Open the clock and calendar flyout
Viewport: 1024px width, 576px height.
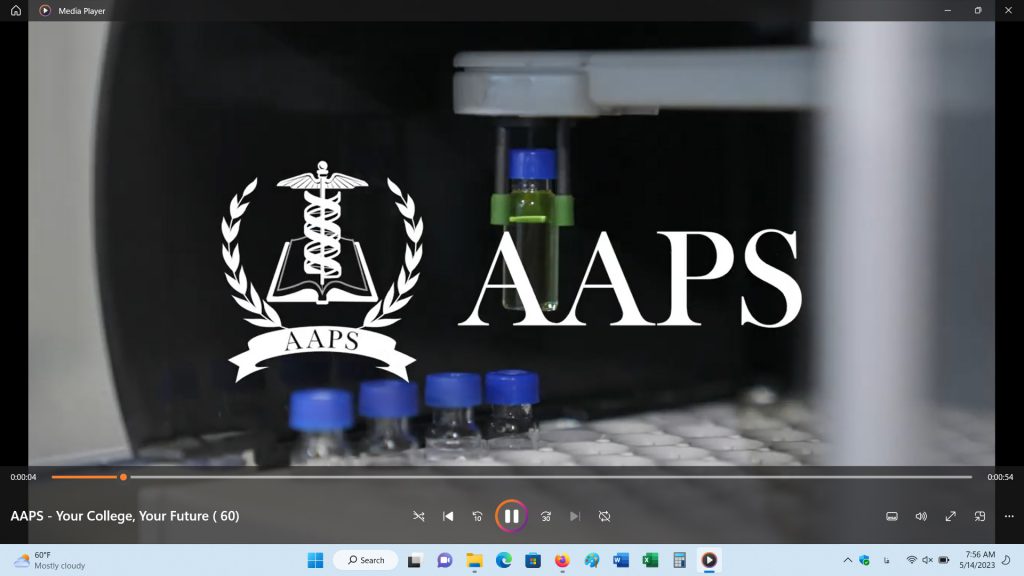click(x=977, y=560)
